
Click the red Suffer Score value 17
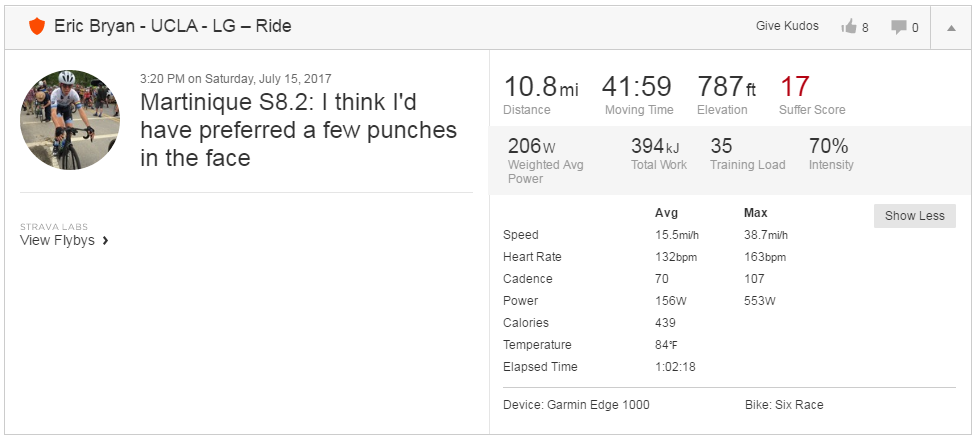[x=795, y=86]
